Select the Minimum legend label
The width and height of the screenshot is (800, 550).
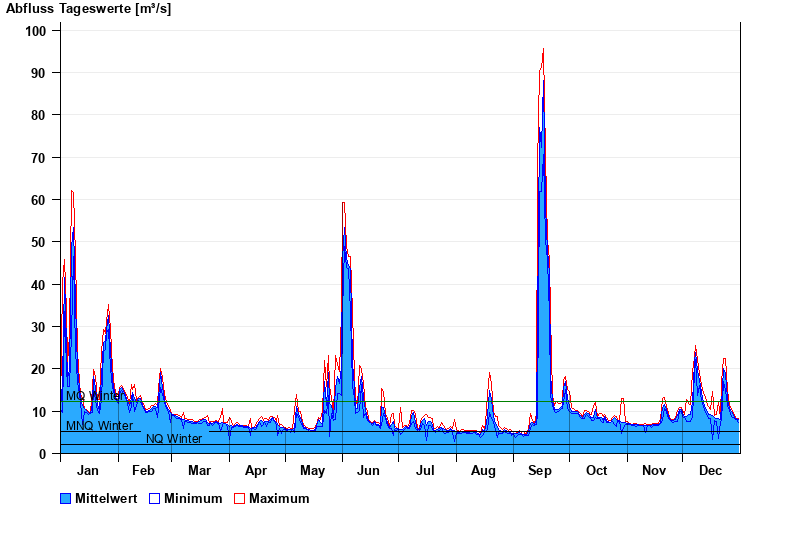193,499
